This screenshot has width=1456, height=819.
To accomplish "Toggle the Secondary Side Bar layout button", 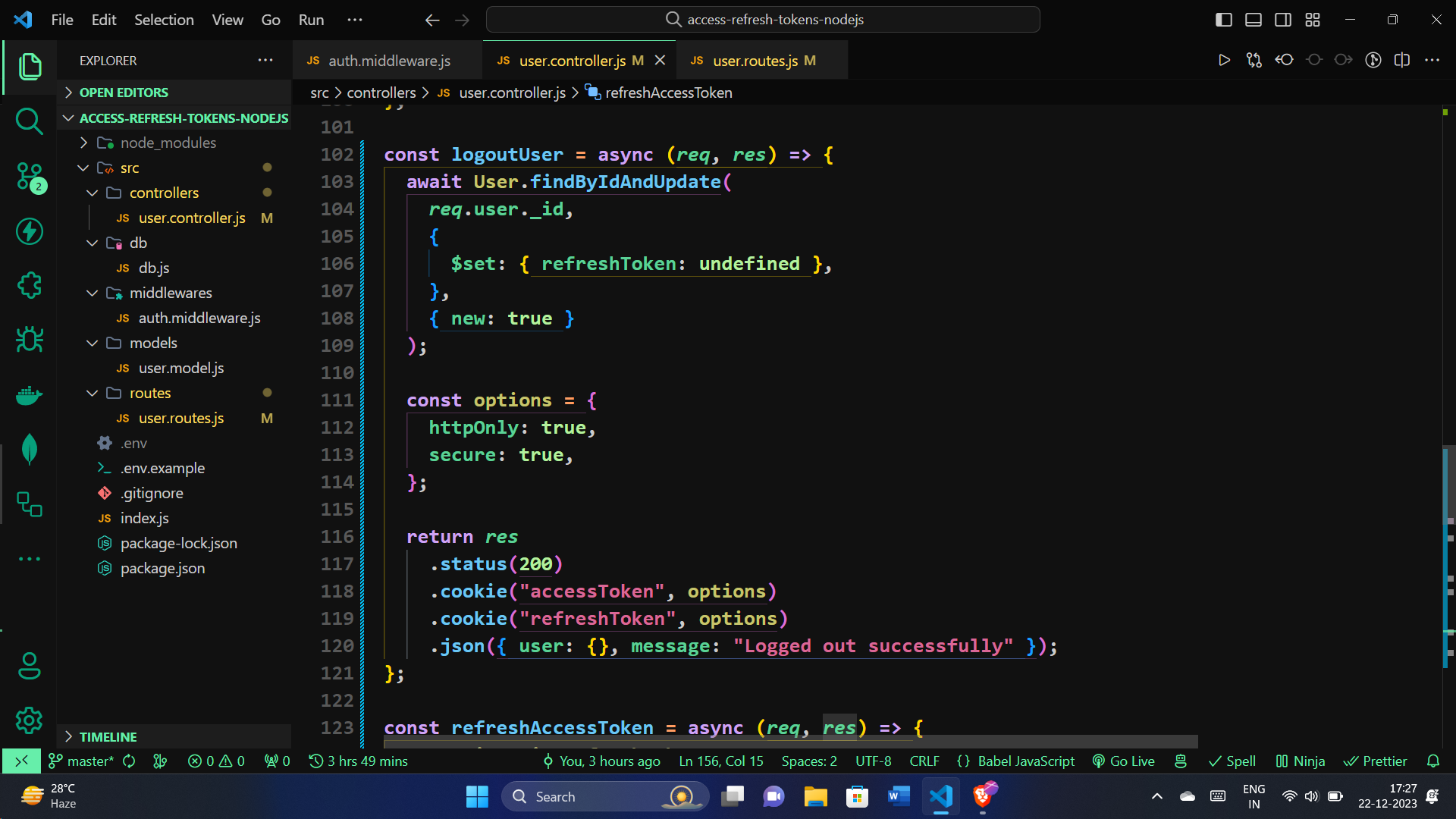I will pos(1282,20).
